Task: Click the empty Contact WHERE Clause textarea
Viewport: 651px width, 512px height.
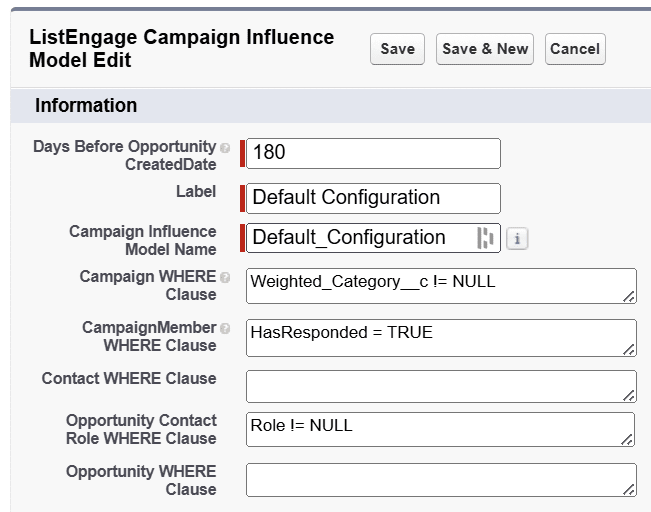Action: pos(441,387)
